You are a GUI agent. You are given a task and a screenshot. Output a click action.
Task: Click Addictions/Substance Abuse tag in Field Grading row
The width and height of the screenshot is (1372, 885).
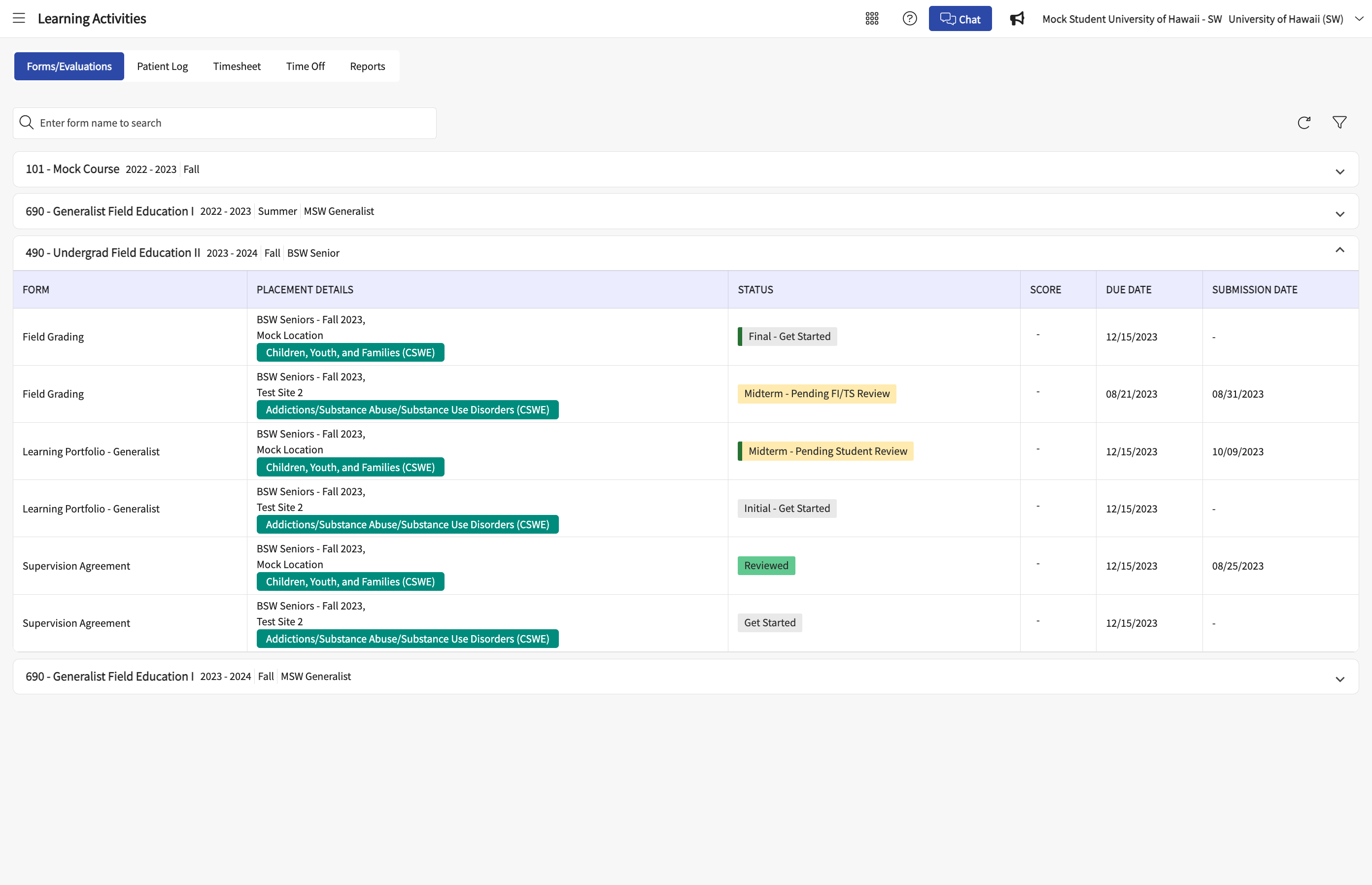pos(408,410)
